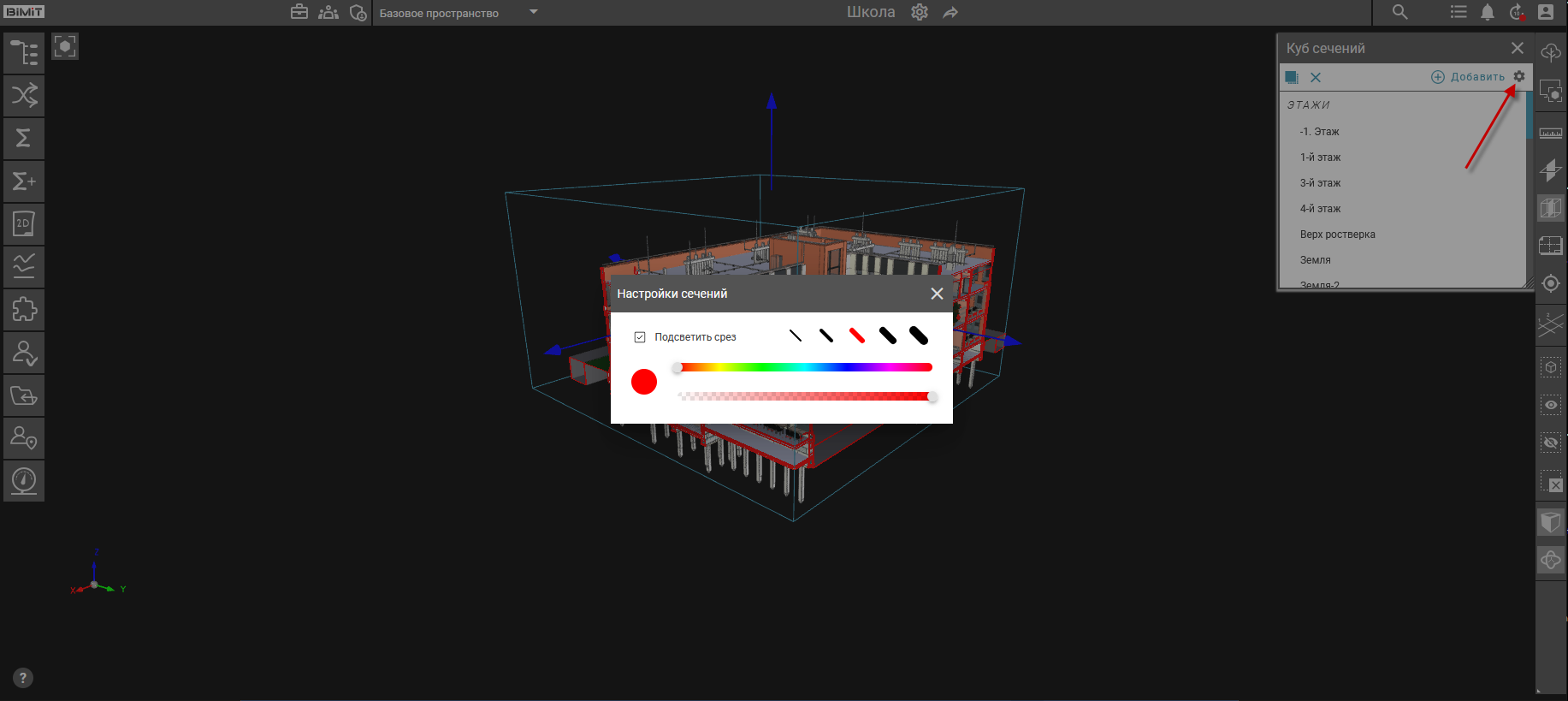This screenshot has width=1568, height=701.
Task: Click the speedometer gauge icon in sidebar
Action: coord(24,480)
